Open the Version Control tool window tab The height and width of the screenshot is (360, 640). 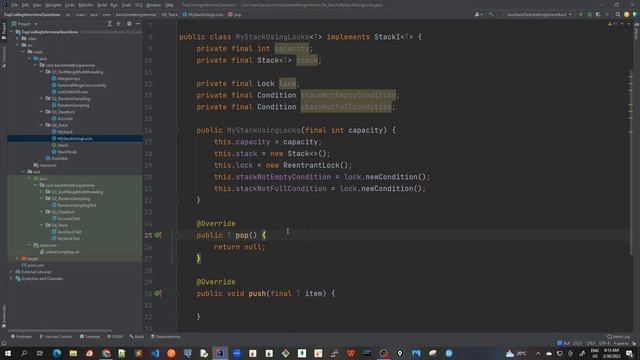coord(56,337)
